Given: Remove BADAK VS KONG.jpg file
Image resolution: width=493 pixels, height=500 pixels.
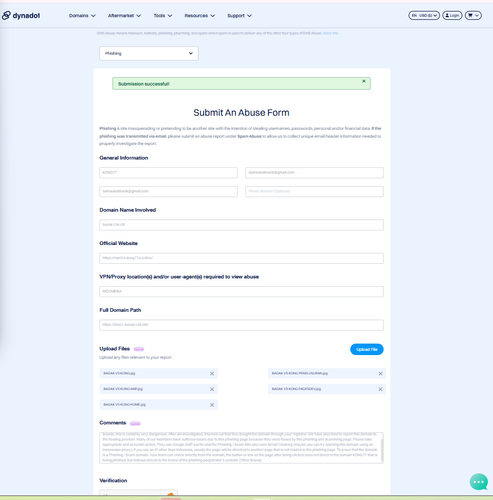Looking at the screenshot, I should coord(212,374).
